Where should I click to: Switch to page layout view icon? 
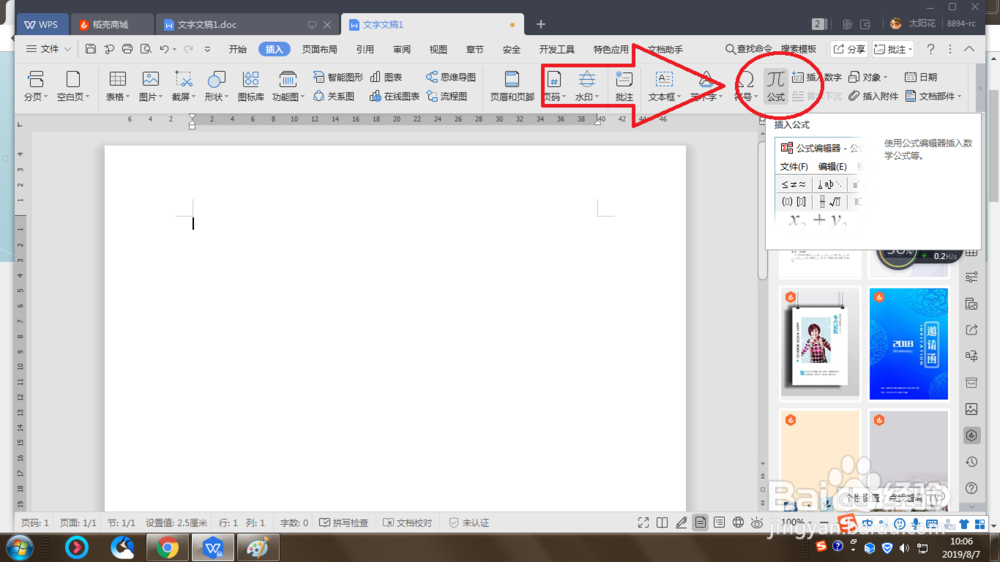click(x=700, y=522)
